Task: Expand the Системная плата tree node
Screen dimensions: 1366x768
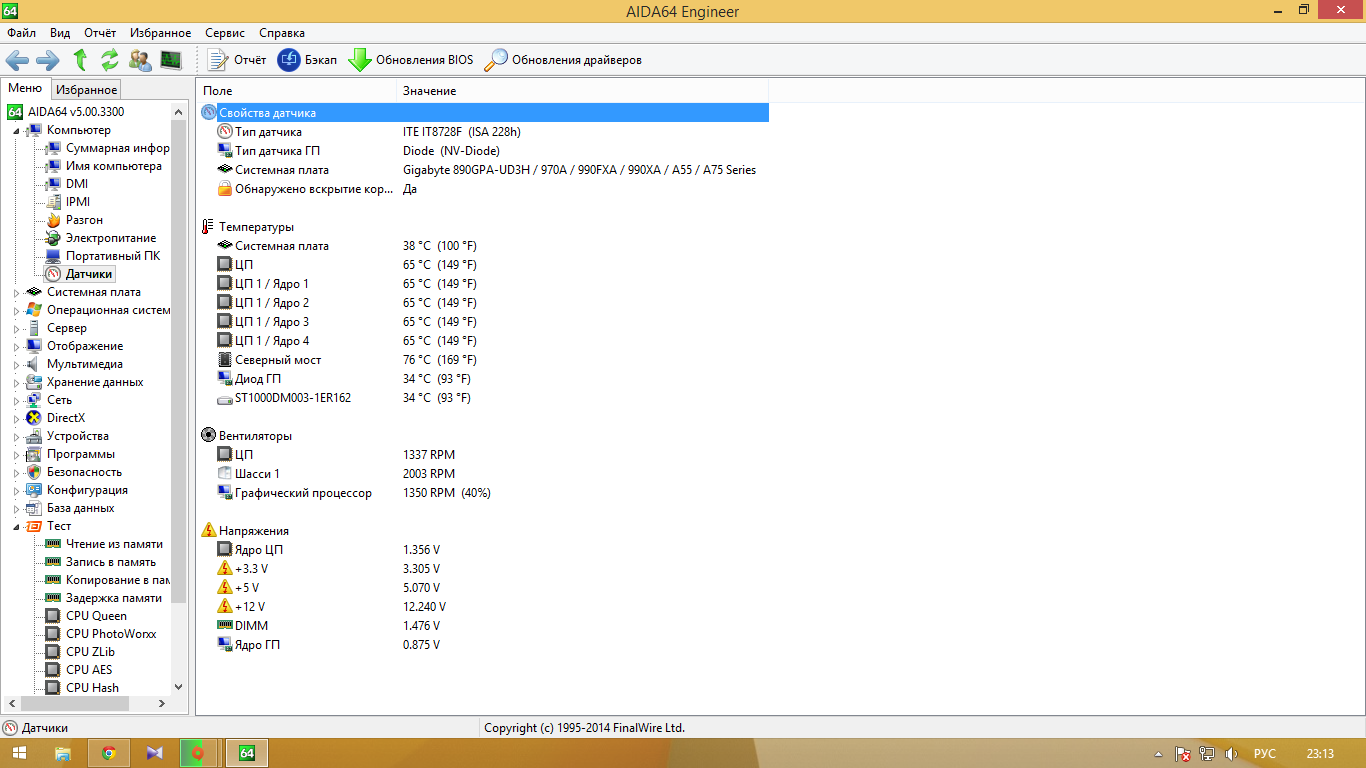Action: pyautogui.click(x=16, y=292)
